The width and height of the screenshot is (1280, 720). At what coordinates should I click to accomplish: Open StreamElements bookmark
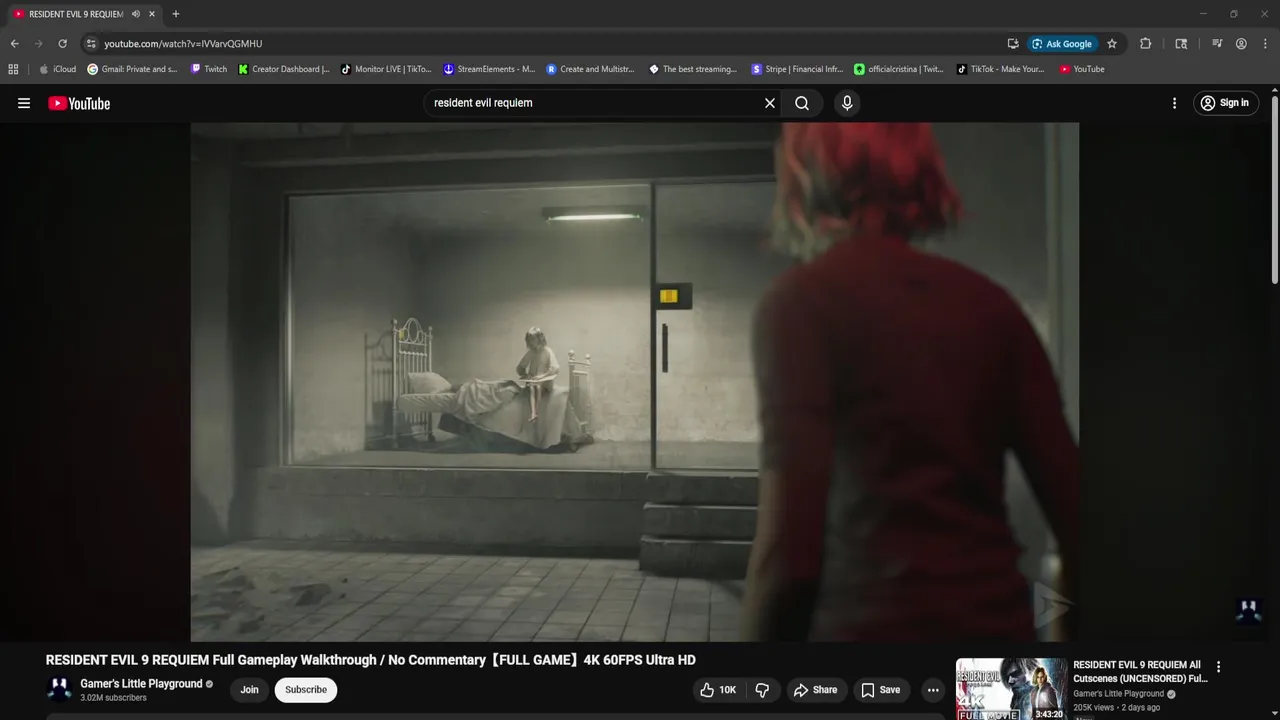pos(489,69)
